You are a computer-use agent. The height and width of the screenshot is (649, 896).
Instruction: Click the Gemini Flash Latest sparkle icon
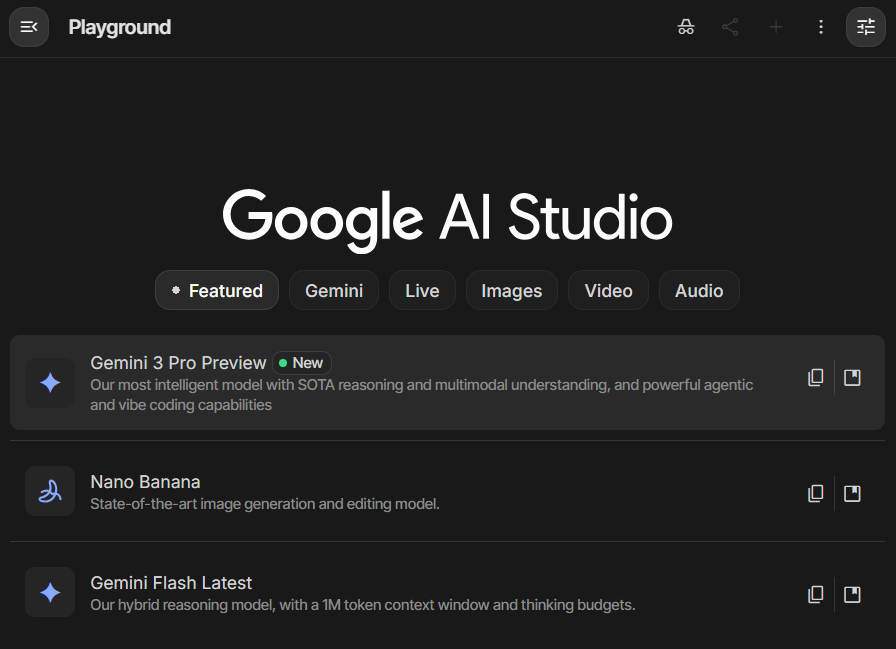click(50, 592)
